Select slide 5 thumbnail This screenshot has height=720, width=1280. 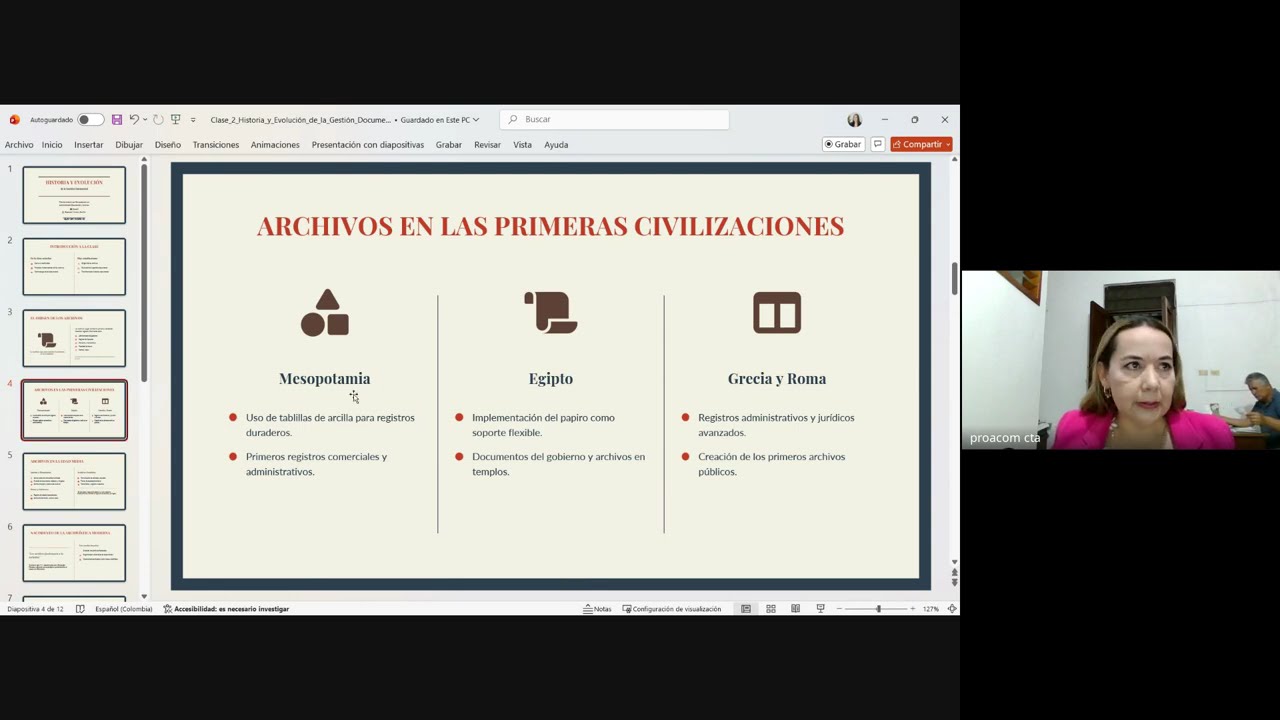click(x=74, y=481)
